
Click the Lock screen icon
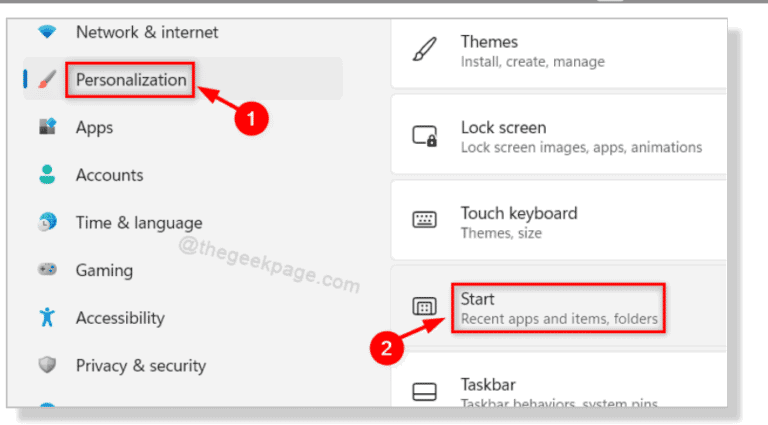coord(424,136)
